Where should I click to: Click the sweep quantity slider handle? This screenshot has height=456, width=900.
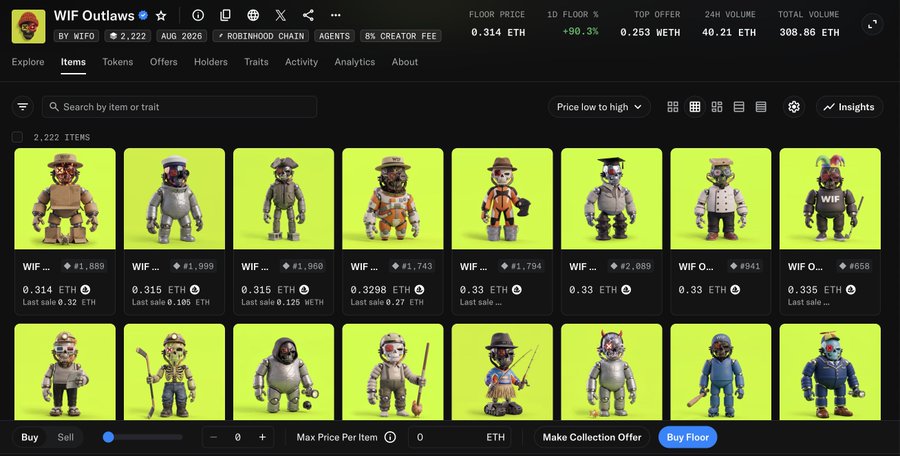pyautogui.click(x=108, y=437)
